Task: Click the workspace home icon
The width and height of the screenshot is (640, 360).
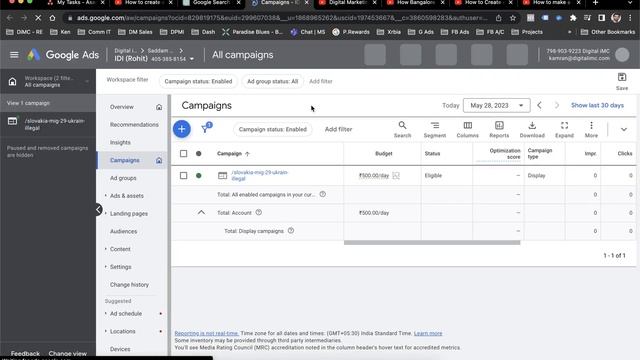Action: 13,82
